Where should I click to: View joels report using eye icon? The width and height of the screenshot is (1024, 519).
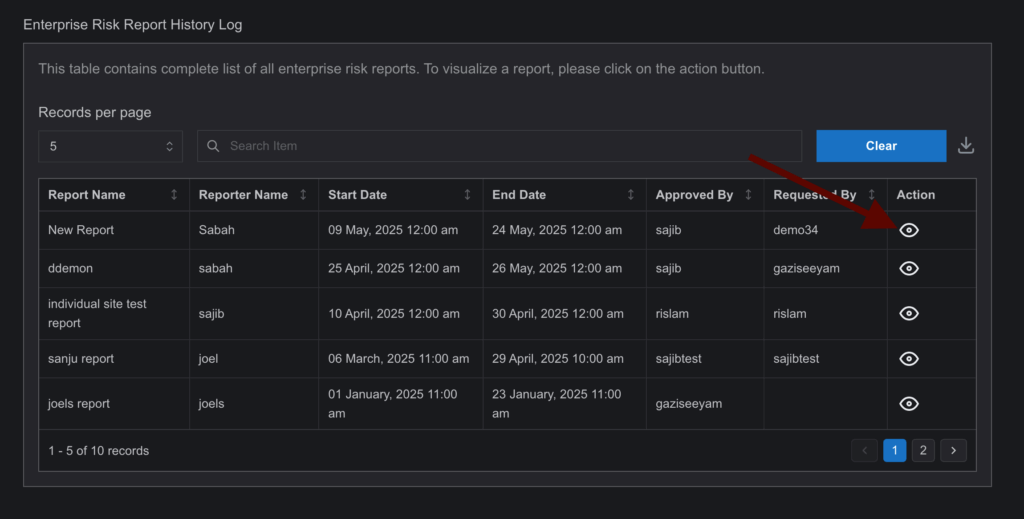point(908,403)
